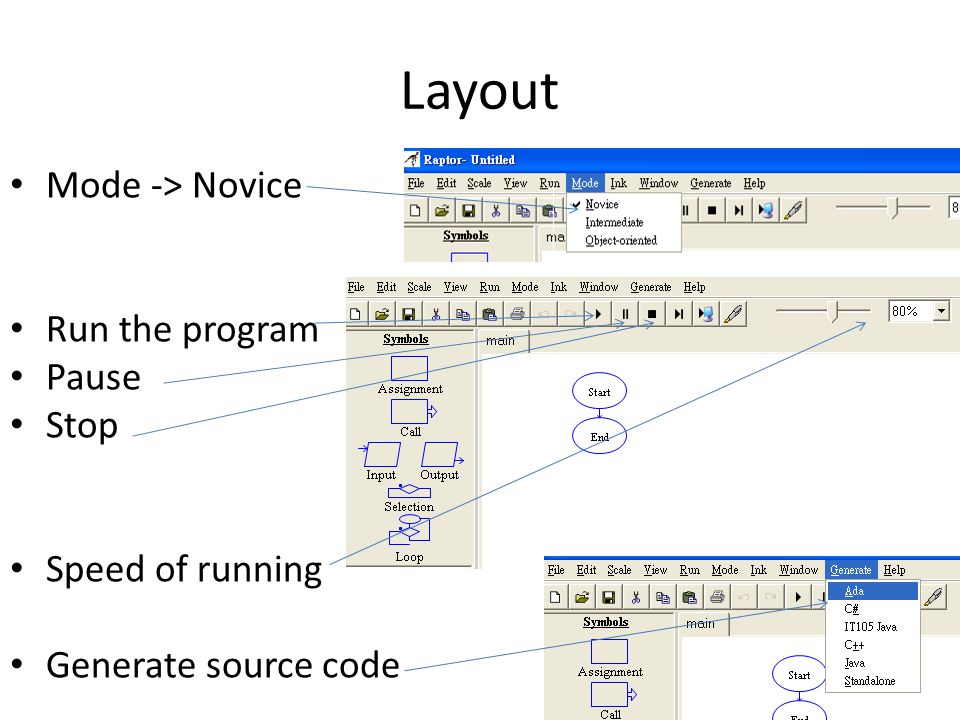This screenshot has width=960, height=720.
Task: Click Stop button in Raptor- Untitled window toolbar
Action: point(711,211)
